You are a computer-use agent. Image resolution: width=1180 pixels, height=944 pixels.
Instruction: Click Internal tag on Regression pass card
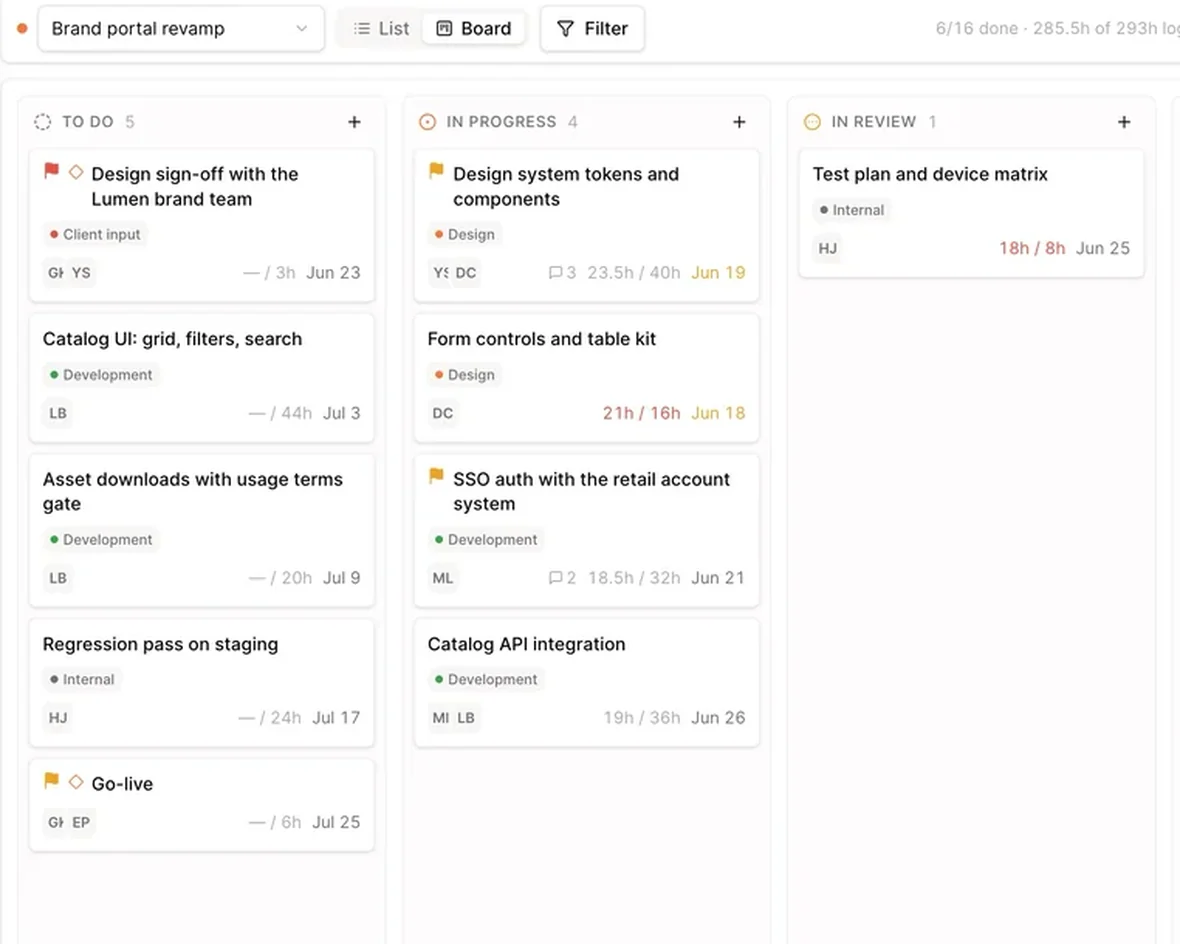pyautogui.click(x=82, y=680)
